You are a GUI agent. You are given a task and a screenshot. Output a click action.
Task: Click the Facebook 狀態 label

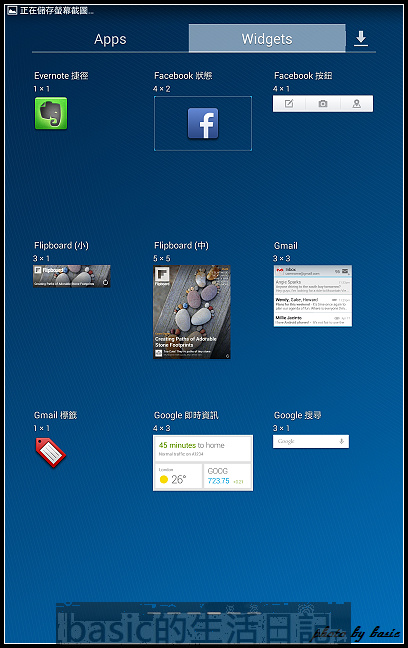coord(183,76)
